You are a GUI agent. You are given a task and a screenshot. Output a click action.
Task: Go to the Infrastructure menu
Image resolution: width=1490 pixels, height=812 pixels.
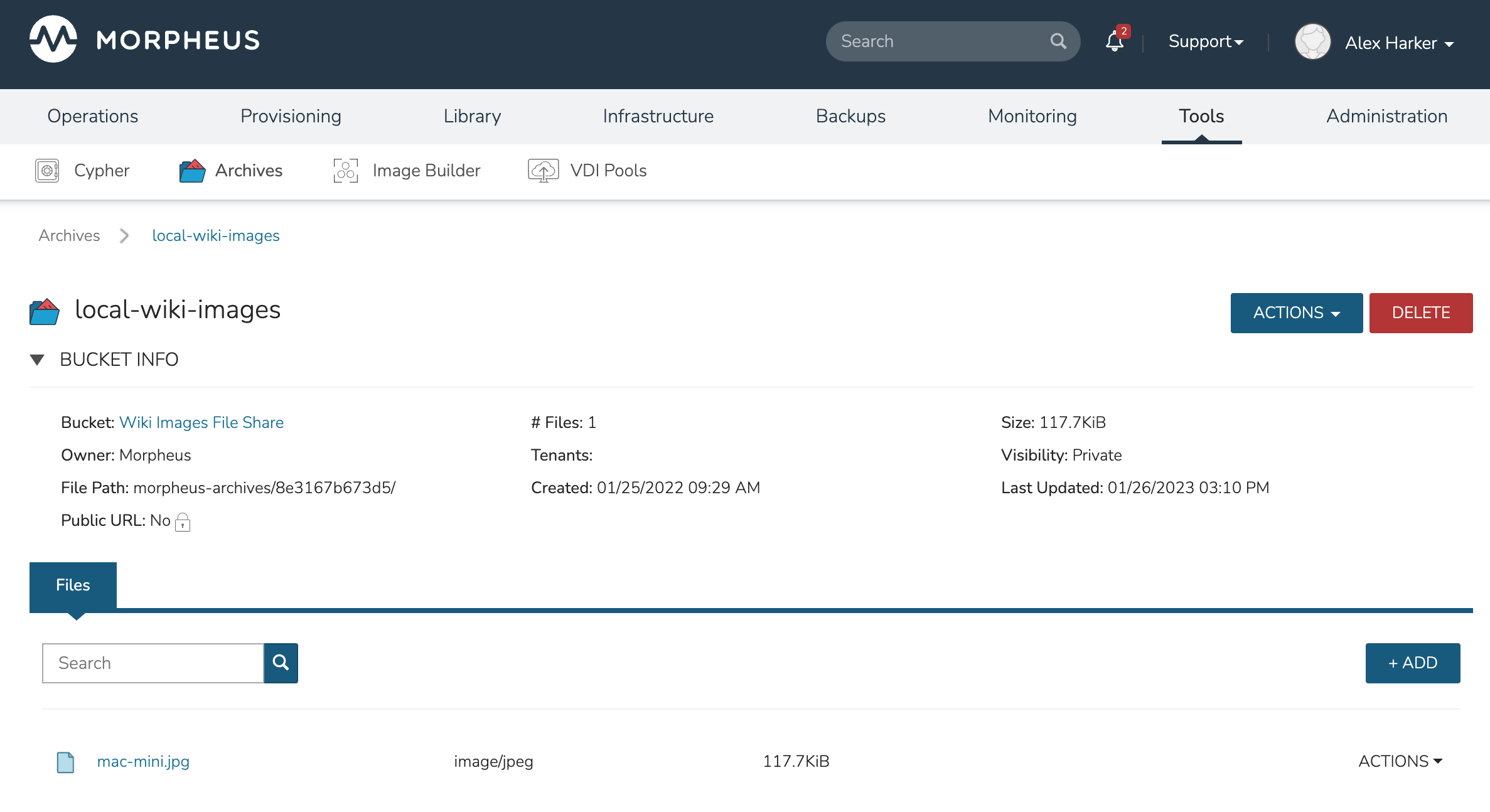click(x=658, y=116)
